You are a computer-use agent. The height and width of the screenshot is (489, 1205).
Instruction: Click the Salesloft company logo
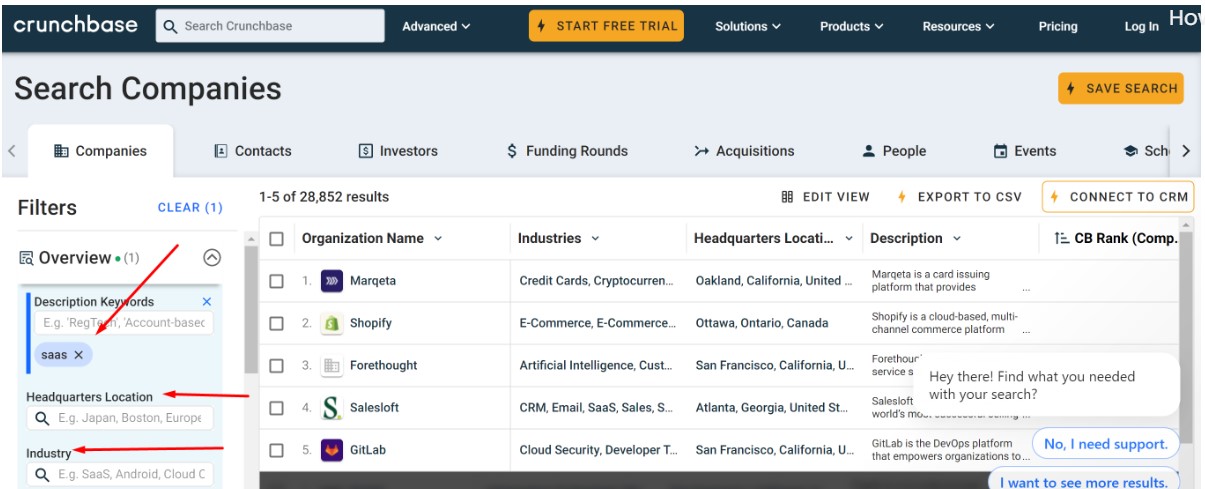[x=332, y=408]
